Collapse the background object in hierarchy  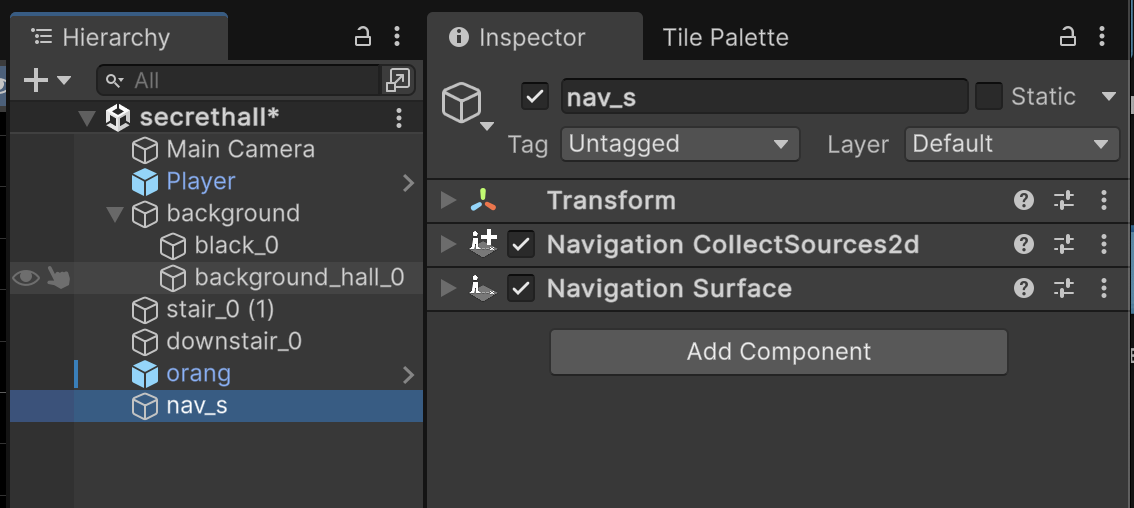(115, 214)
